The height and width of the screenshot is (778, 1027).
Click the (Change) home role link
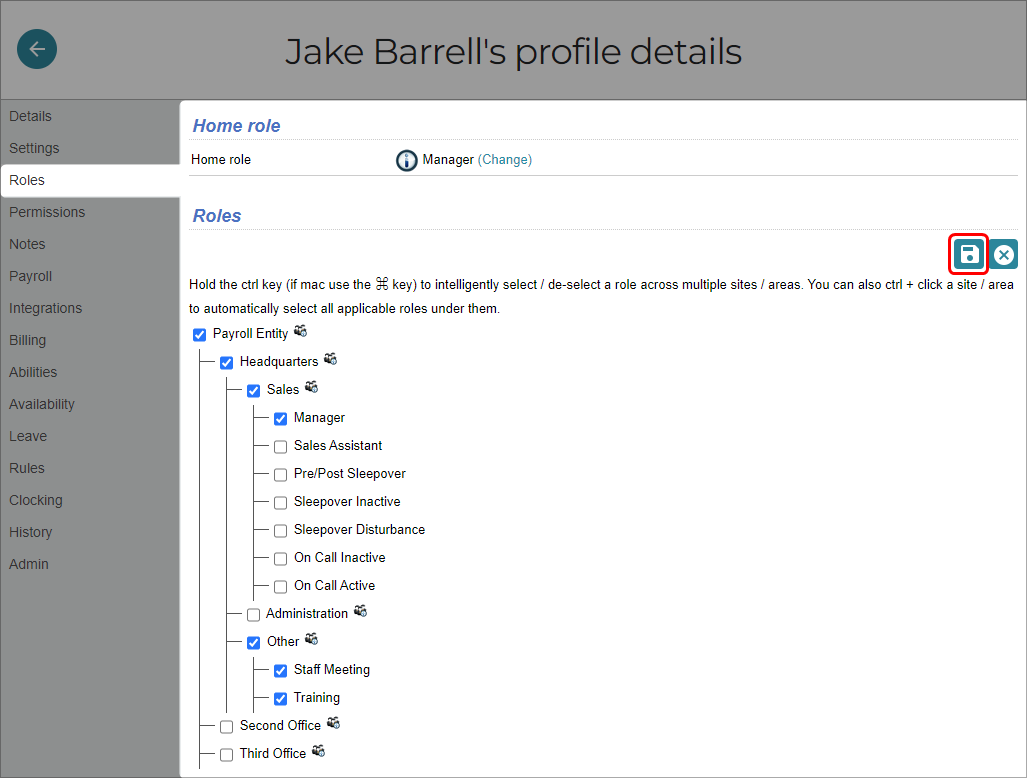point(504,160)
